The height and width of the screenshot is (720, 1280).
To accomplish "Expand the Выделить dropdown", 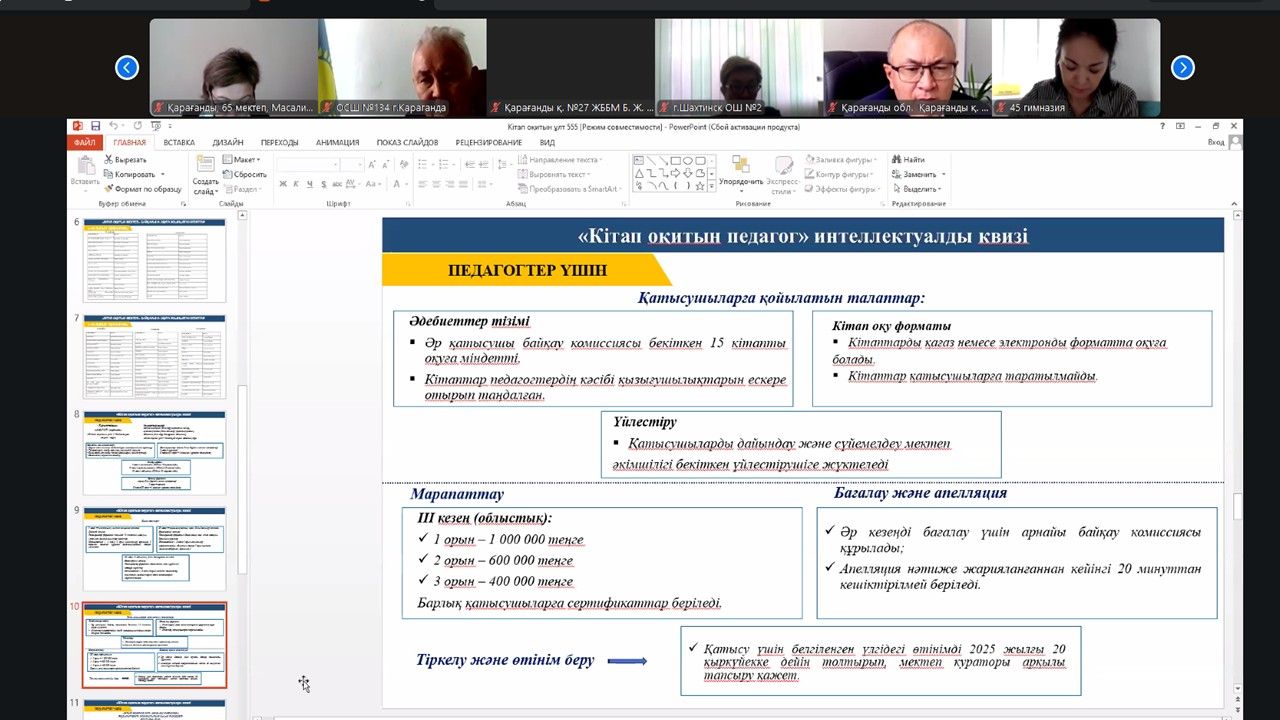I will [919, 188].
